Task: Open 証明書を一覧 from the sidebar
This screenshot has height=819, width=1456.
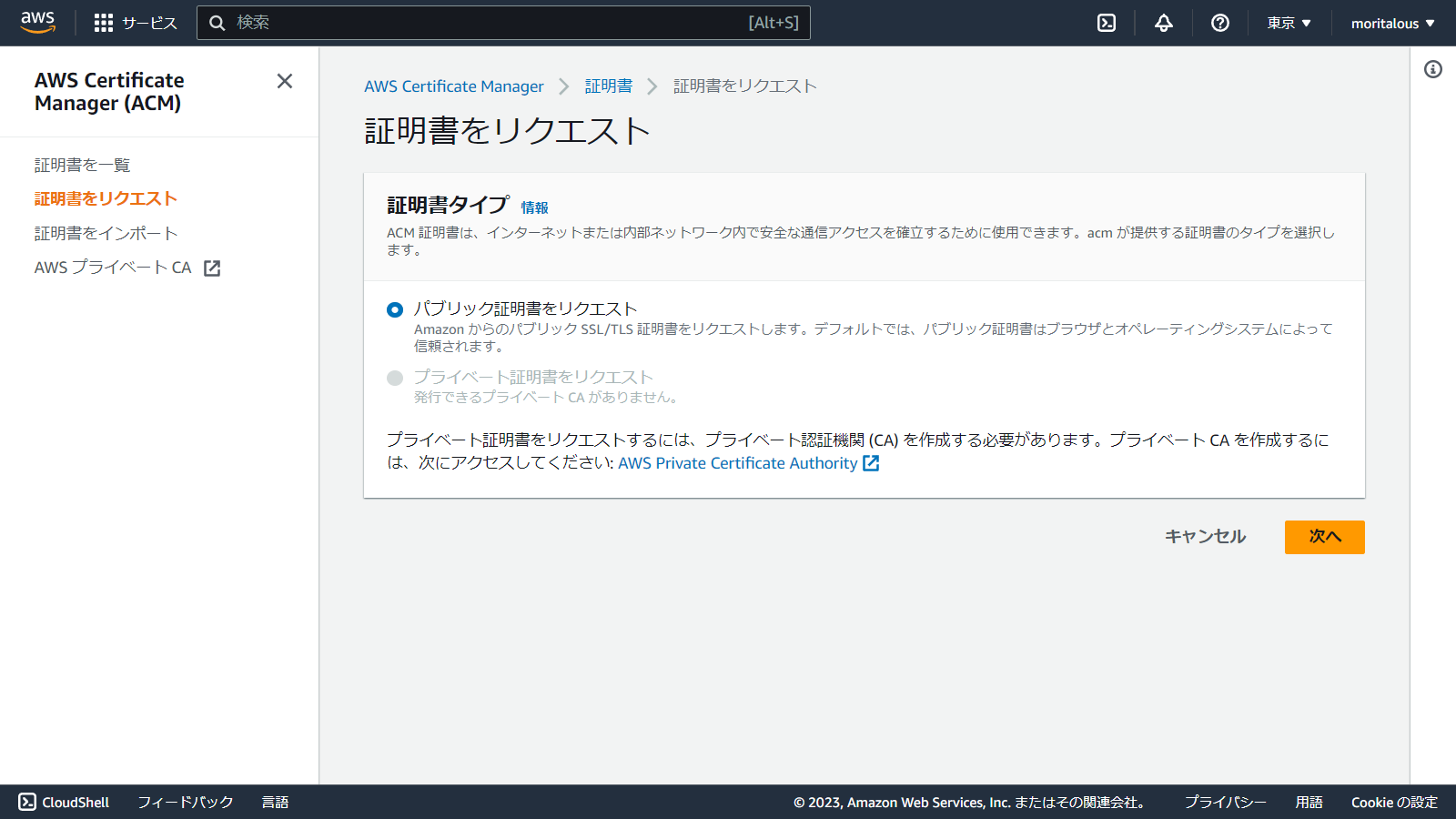Action: [81, 165]
